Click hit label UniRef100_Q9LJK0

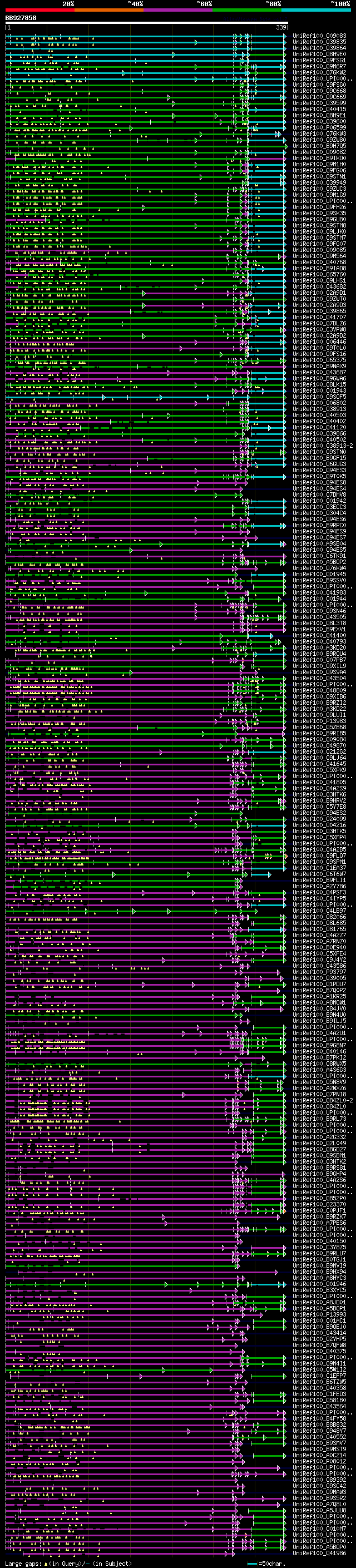319,232
